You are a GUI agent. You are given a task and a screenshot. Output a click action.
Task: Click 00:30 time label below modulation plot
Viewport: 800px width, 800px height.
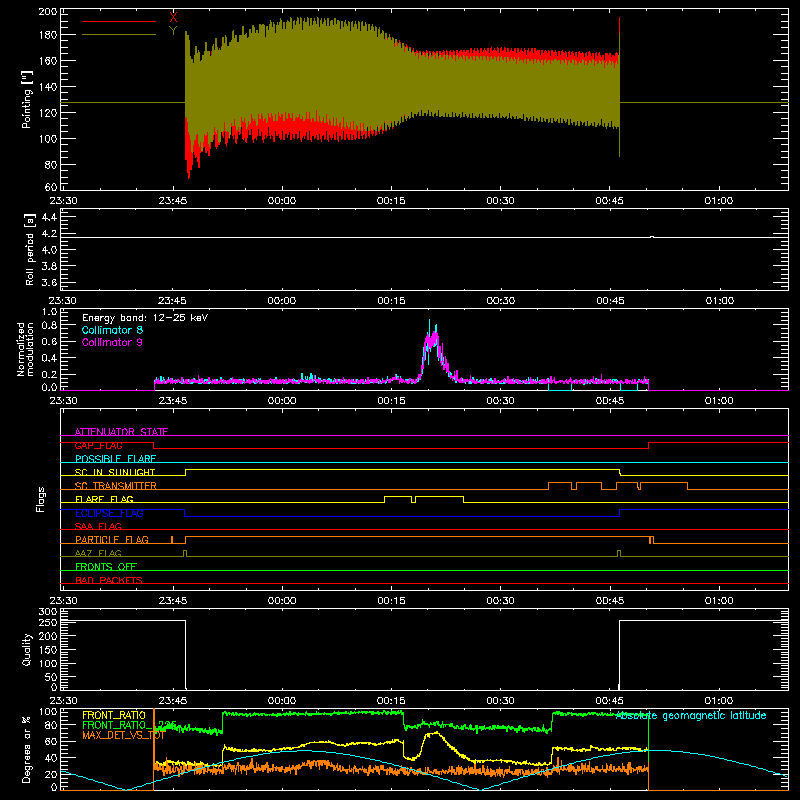501,401
